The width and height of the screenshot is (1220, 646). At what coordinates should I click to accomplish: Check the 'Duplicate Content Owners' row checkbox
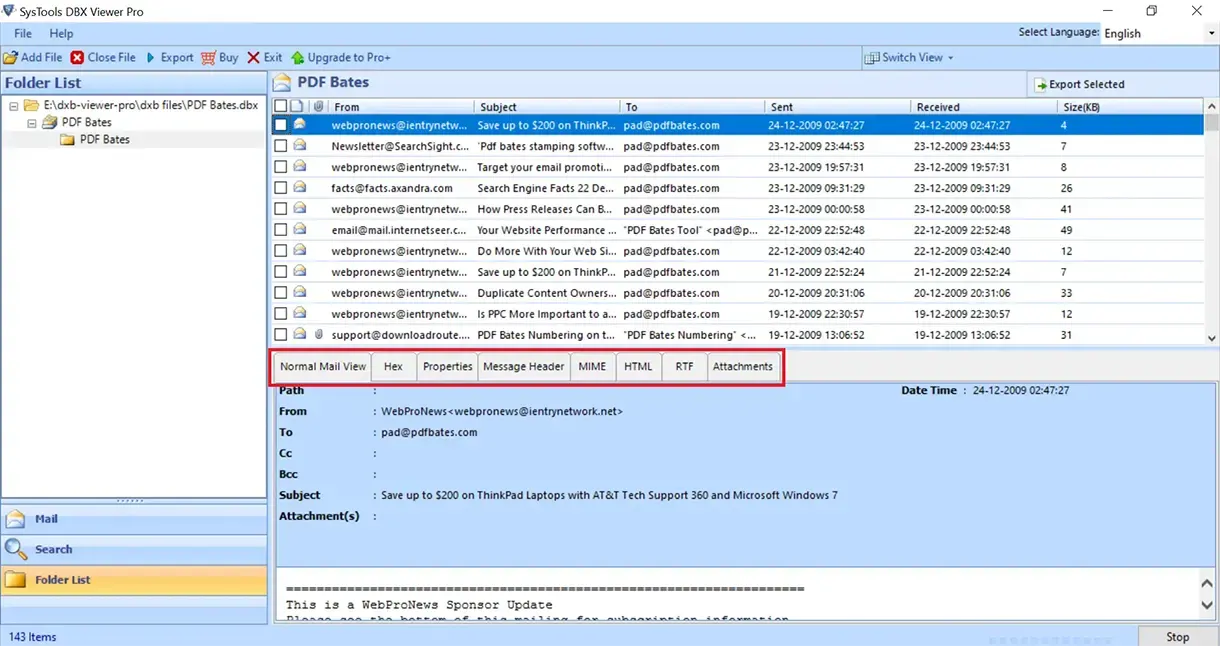(x=281, y=293)
